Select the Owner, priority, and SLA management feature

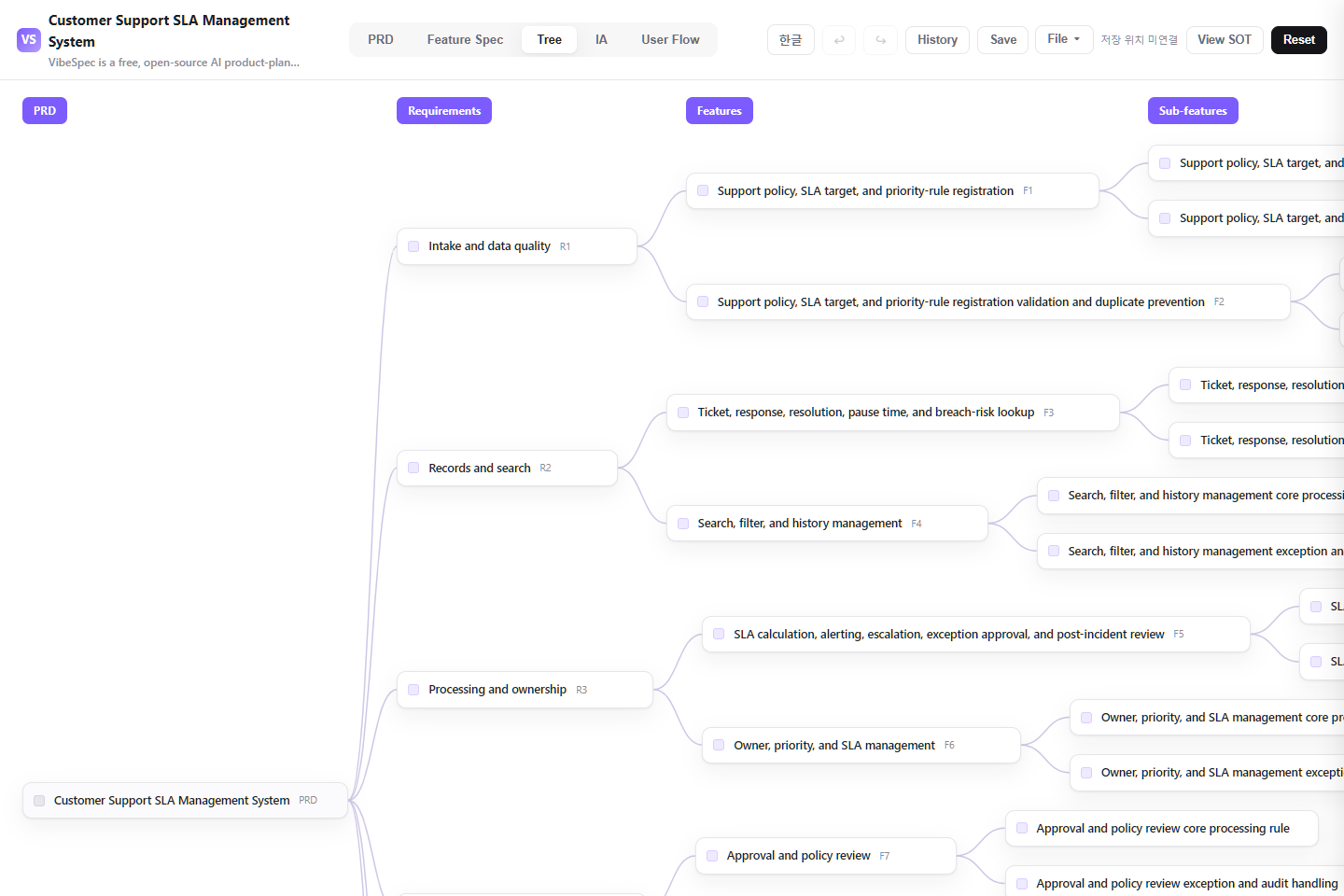coord(861,745)
